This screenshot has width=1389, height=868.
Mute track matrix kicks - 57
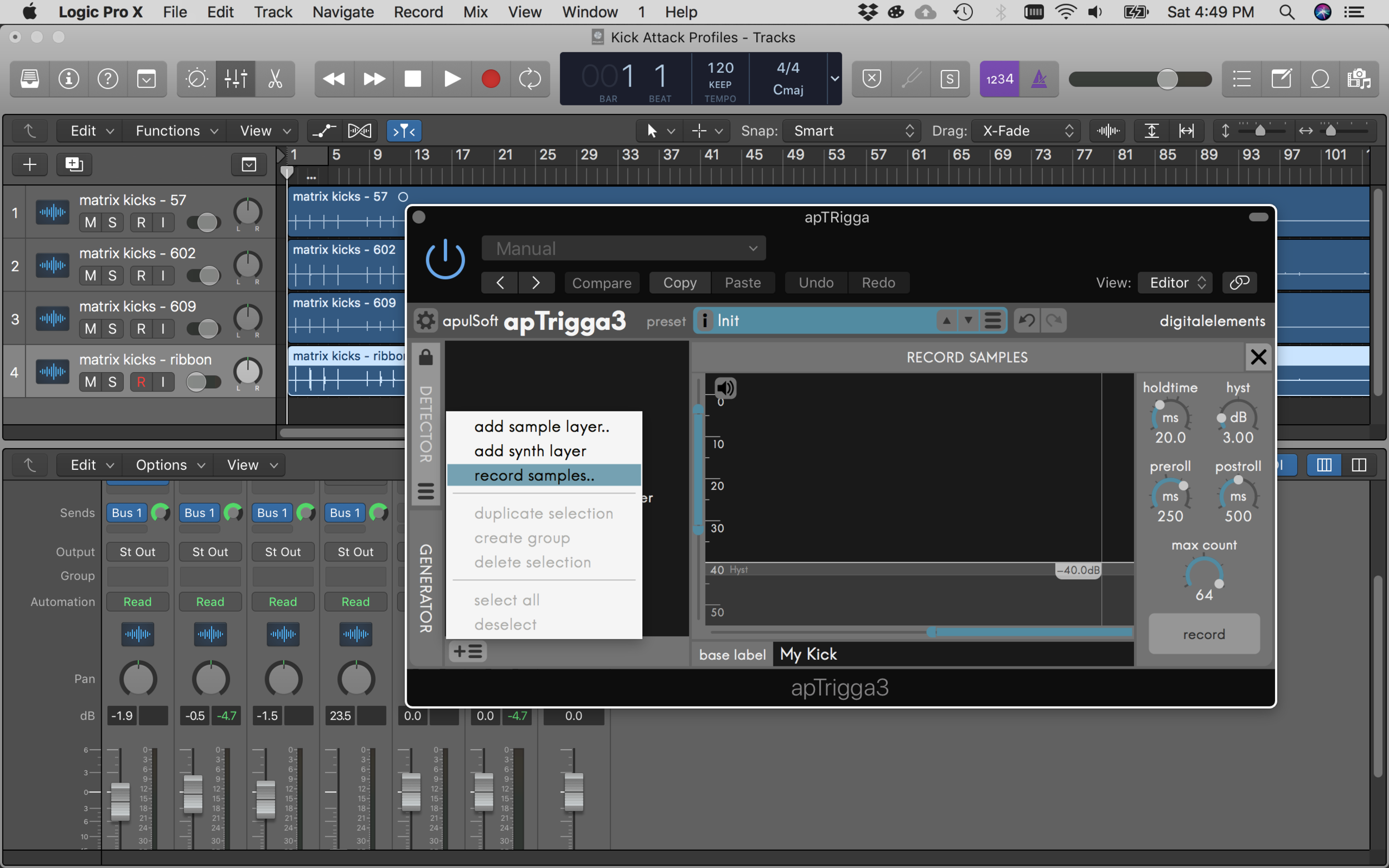[x=91, y=222]
